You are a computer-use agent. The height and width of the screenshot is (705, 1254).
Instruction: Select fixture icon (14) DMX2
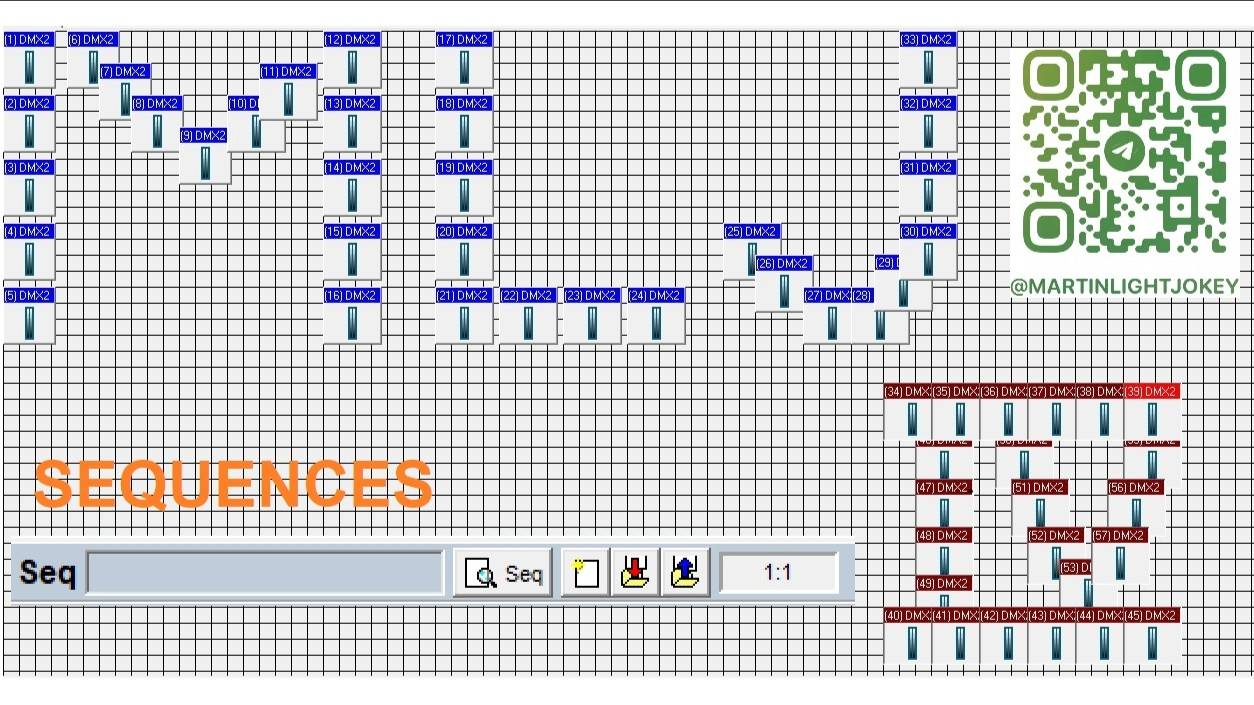(x=352, y=188)
